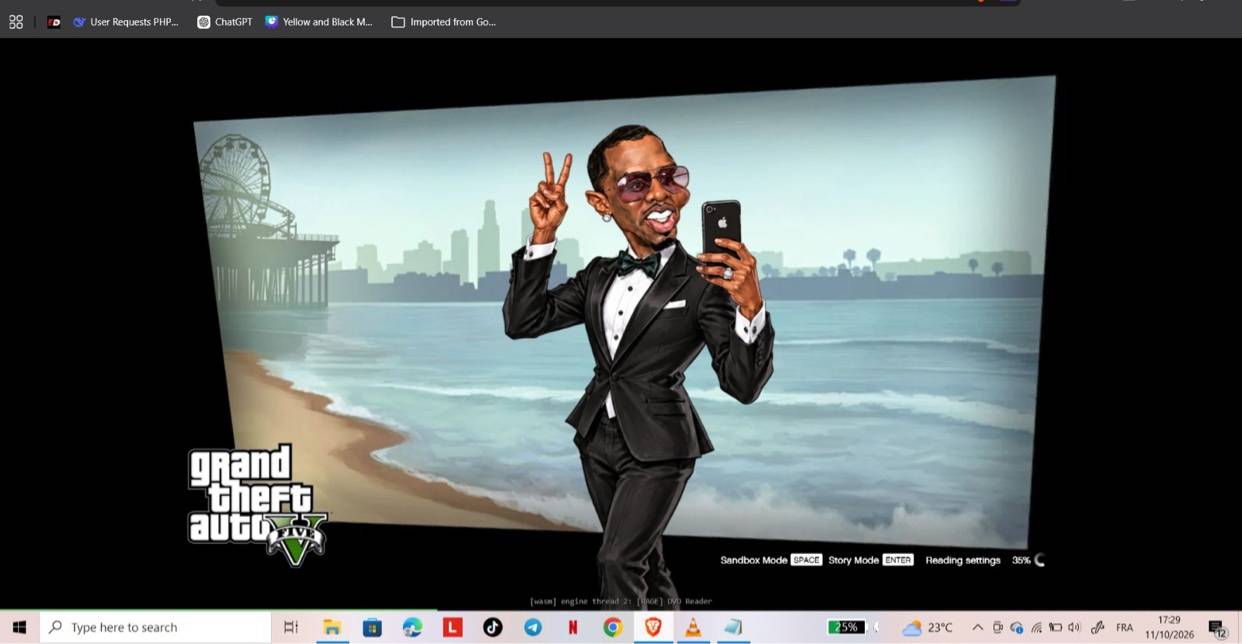
Task: Open the 23°C weather widget
Action: [927, 628]
